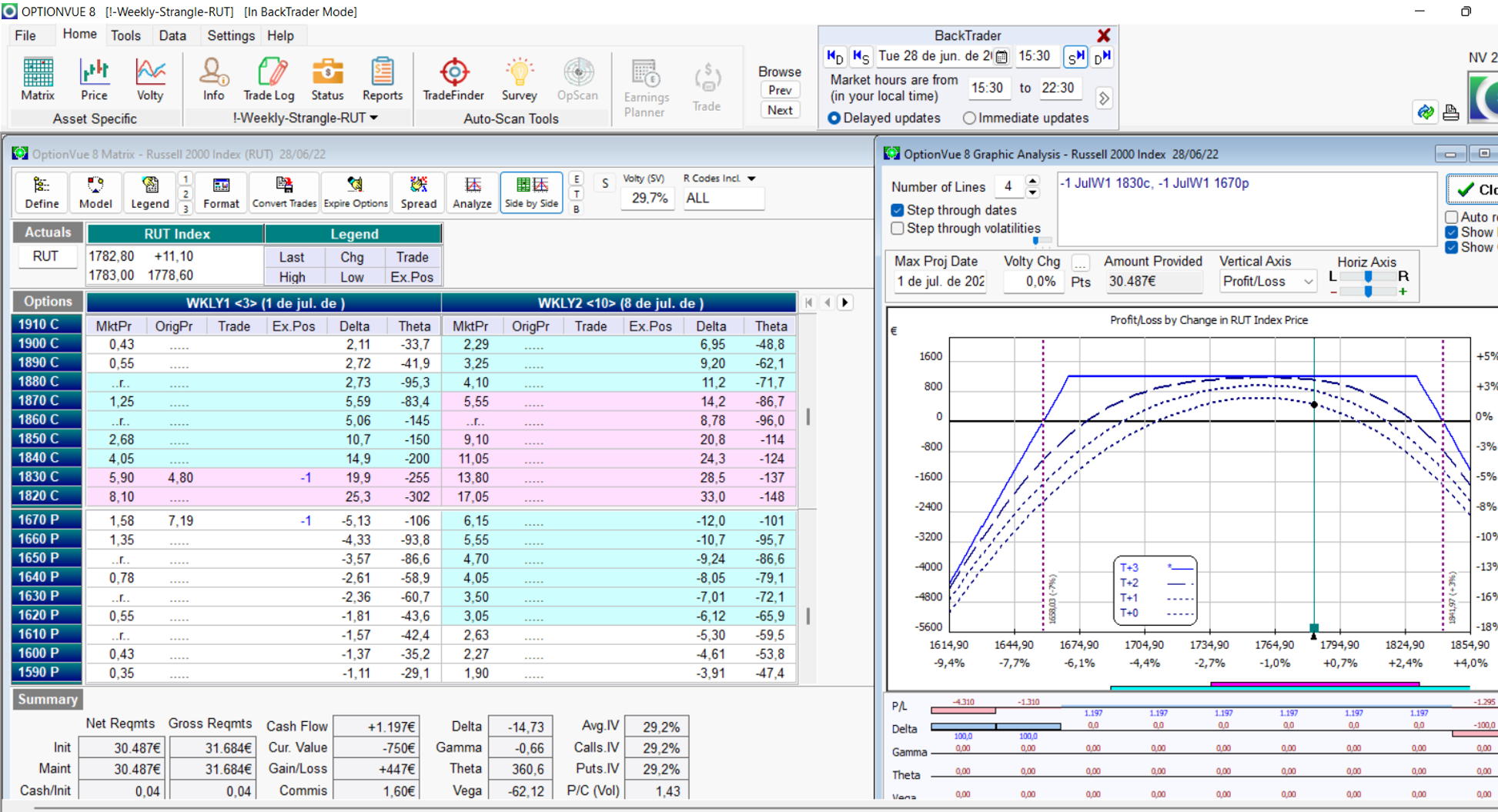1498x812 pixels.
Task: Toggle the Auto checkbox in Graphic Analysis
Action: click(x=1452, y=217)
